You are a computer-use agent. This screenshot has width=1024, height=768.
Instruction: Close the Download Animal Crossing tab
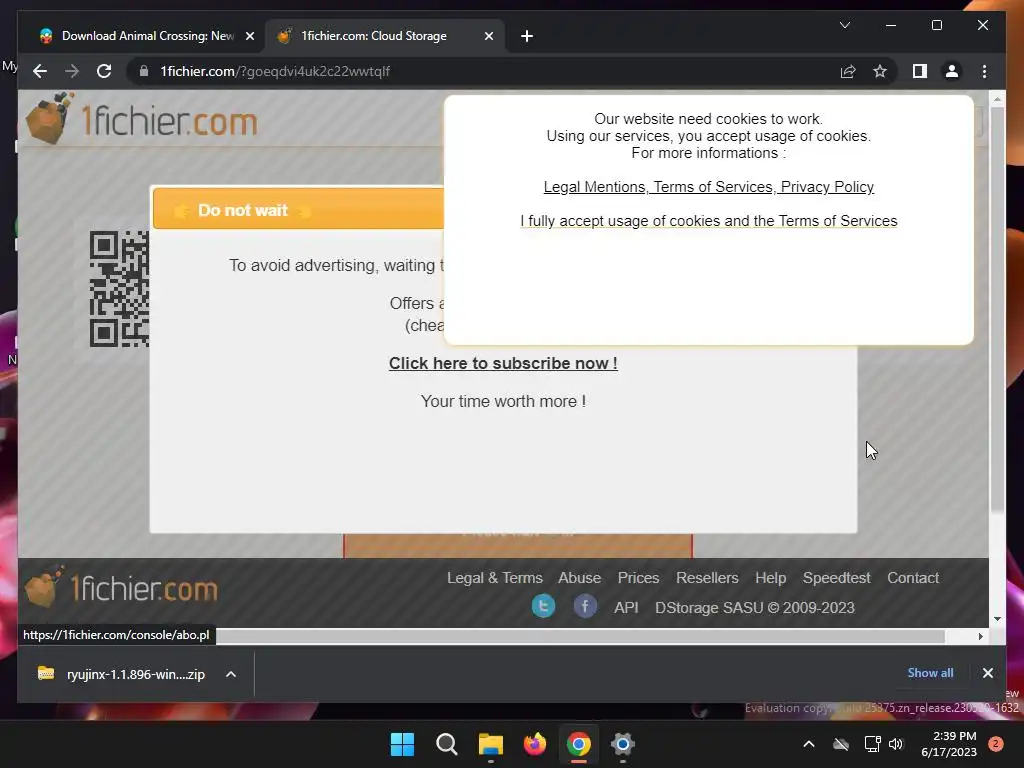tap(249, 36)
